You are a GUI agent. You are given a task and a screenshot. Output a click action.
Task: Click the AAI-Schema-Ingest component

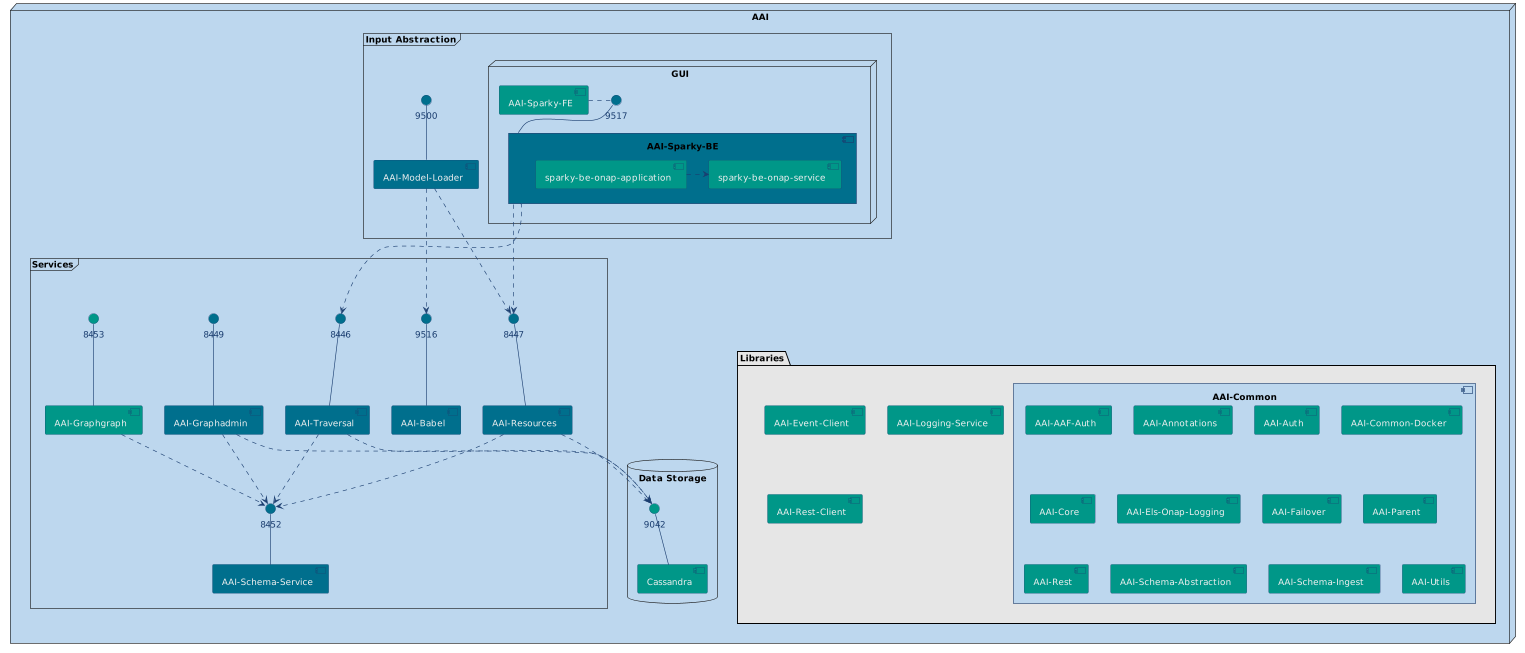[1325, 579]
